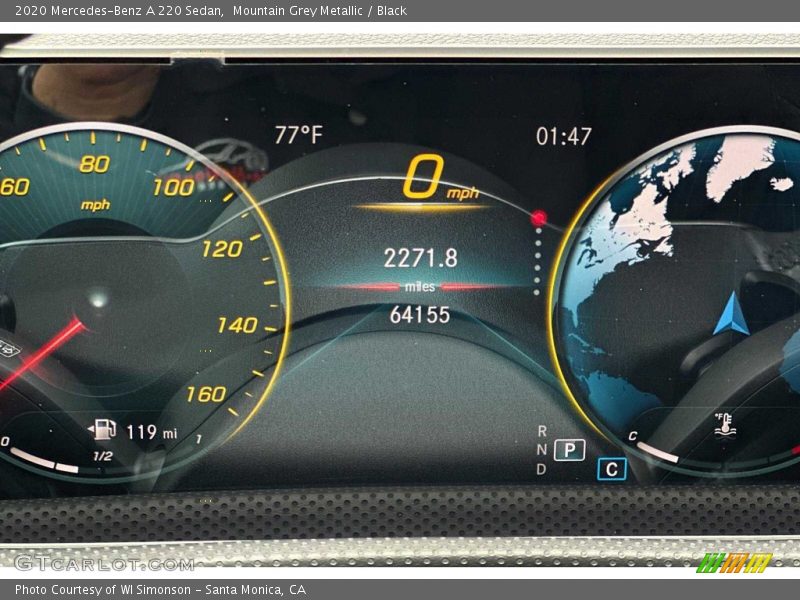Tap the 119 mi fuel range

152,433
